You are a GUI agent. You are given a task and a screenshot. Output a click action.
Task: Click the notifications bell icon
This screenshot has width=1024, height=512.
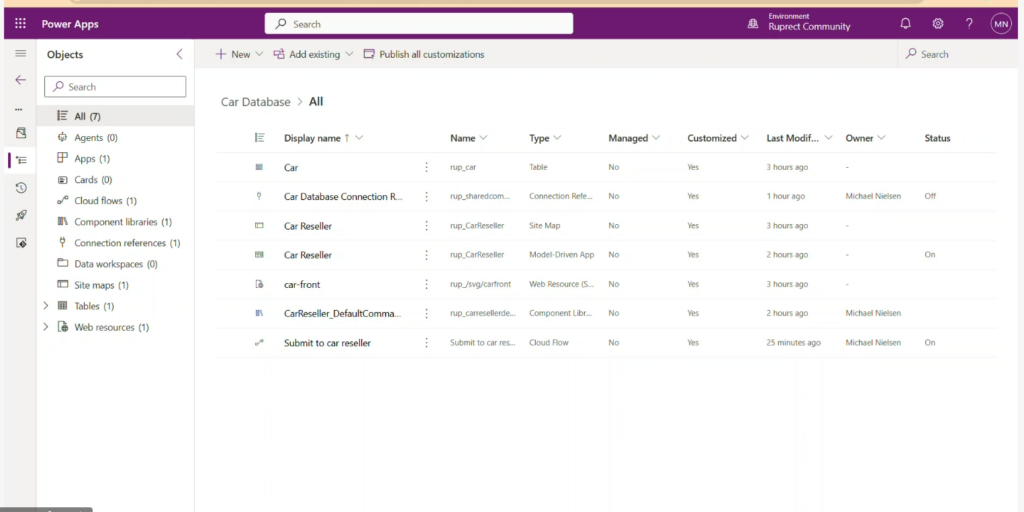(905, 24)
